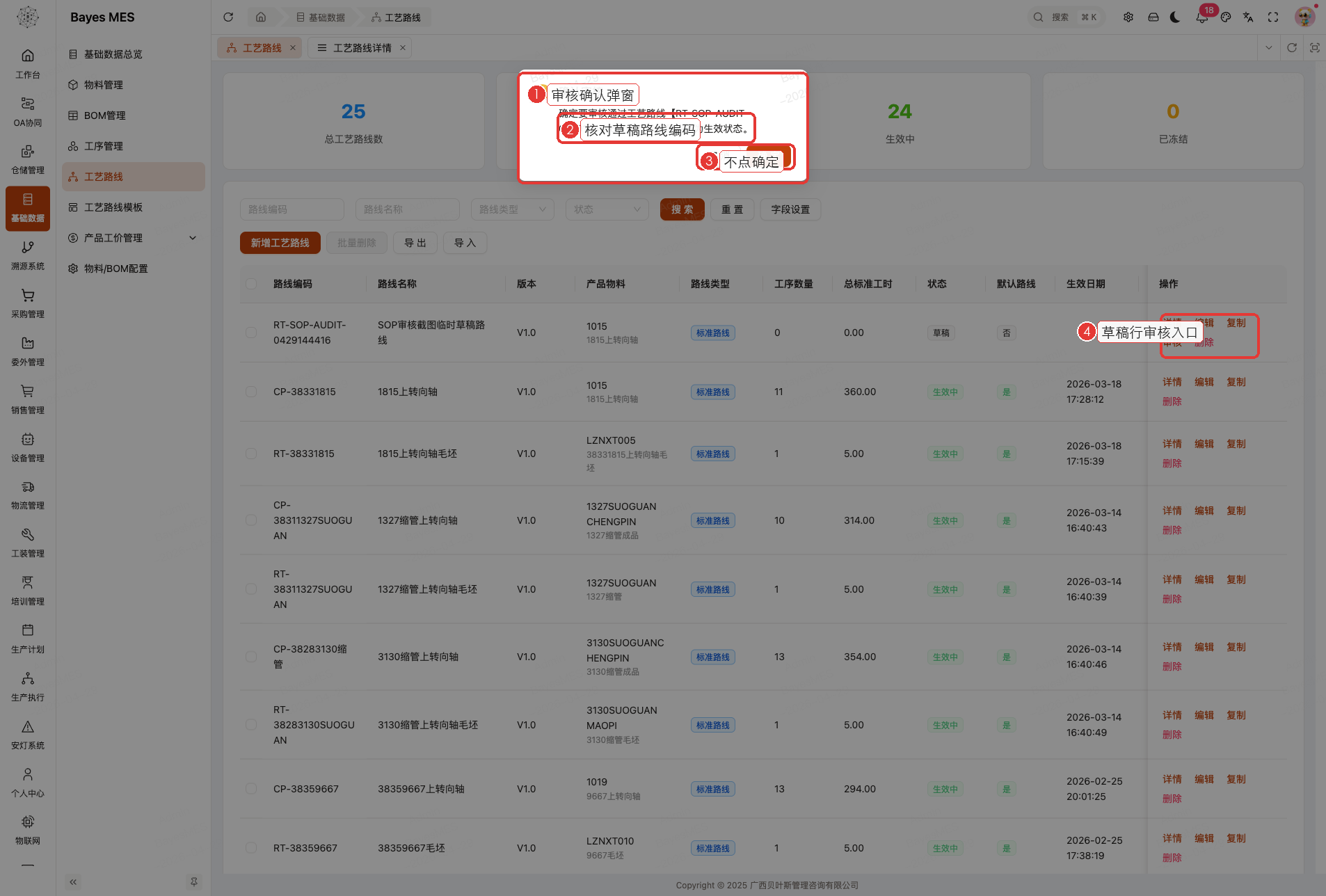Open 基础数据总览 menu item
This screenshot has height=896, width=1326.
[133, 54]
